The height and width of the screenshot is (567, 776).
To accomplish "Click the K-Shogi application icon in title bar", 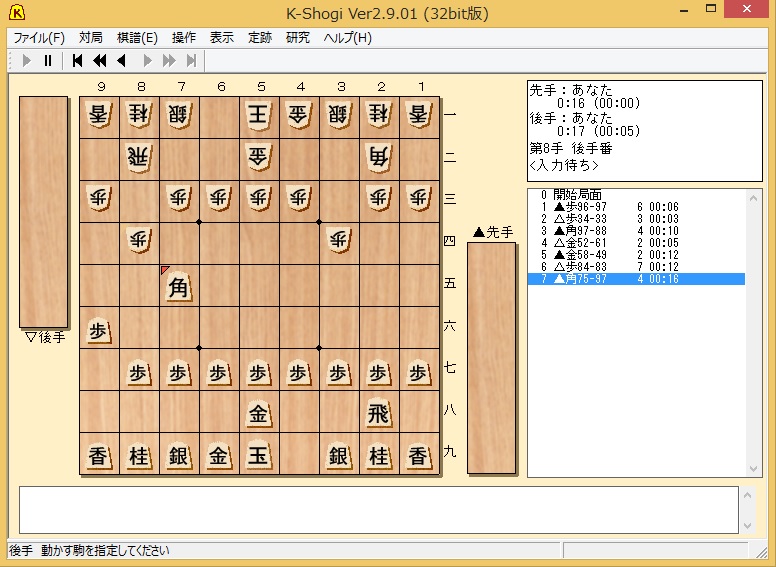I will [x=17, y=13].
